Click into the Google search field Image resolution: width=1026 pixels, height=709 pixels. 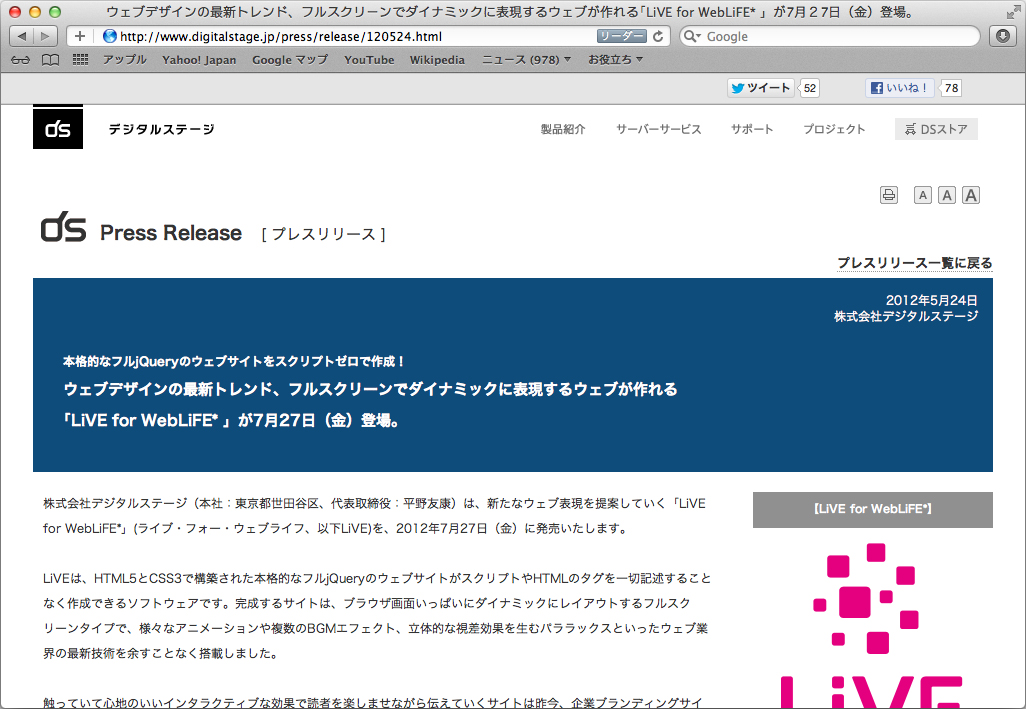click(x=830, y=36)
